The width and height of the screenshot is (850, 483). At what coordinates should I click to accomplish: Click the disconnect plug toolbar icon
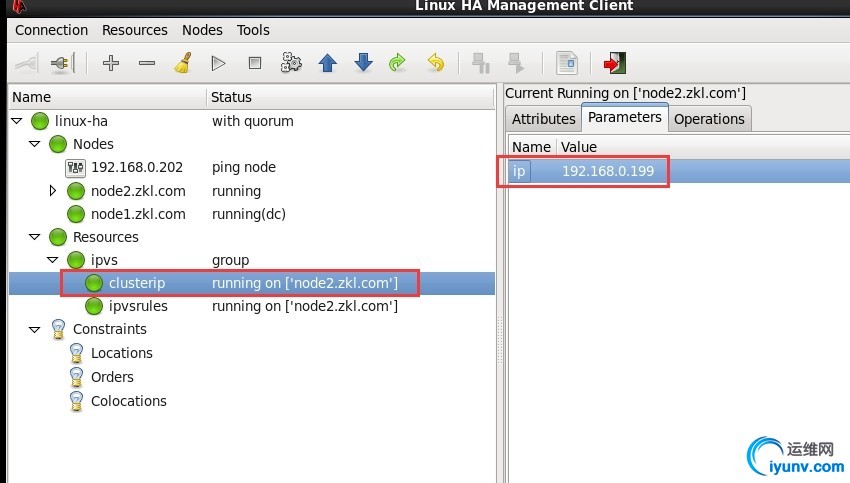[x=63, y=63]
